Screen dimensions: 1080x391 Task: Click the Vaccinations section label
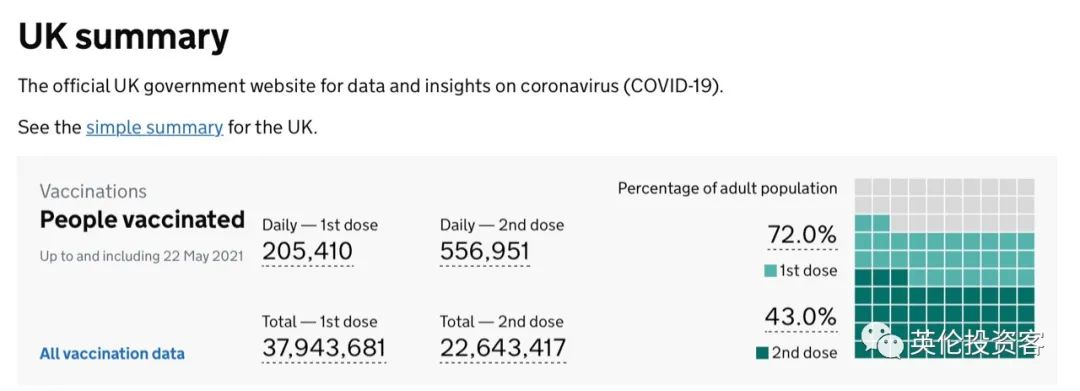[93, 191]
